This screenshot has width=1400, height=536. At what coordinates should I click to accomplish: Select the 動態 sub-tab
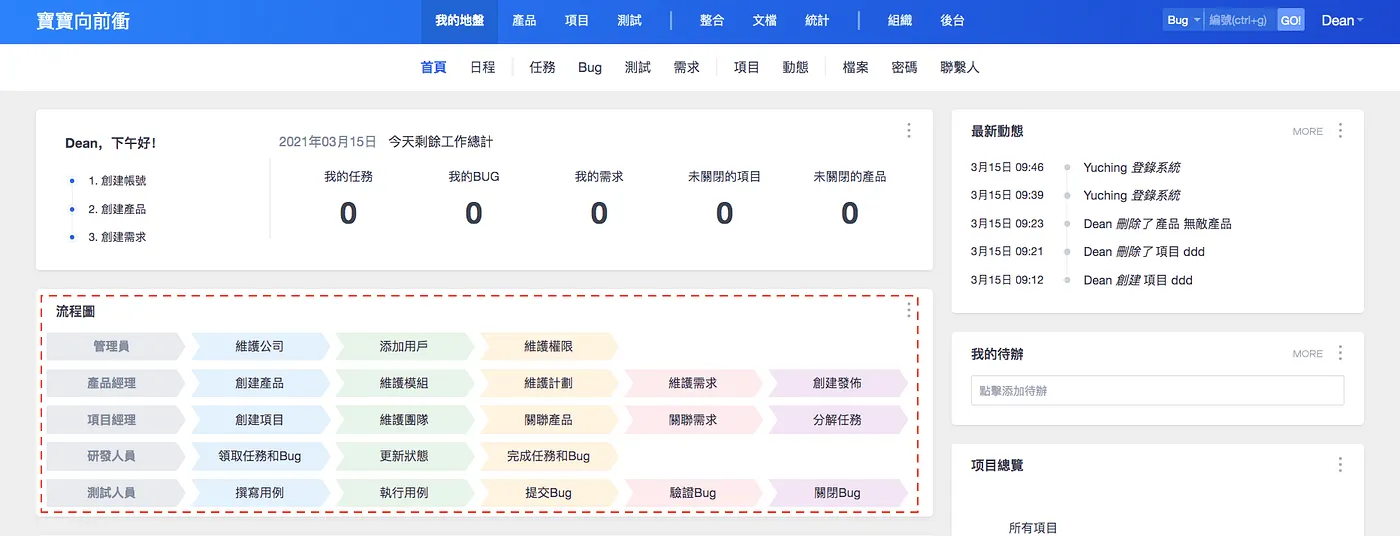click(x=796, y=67)
